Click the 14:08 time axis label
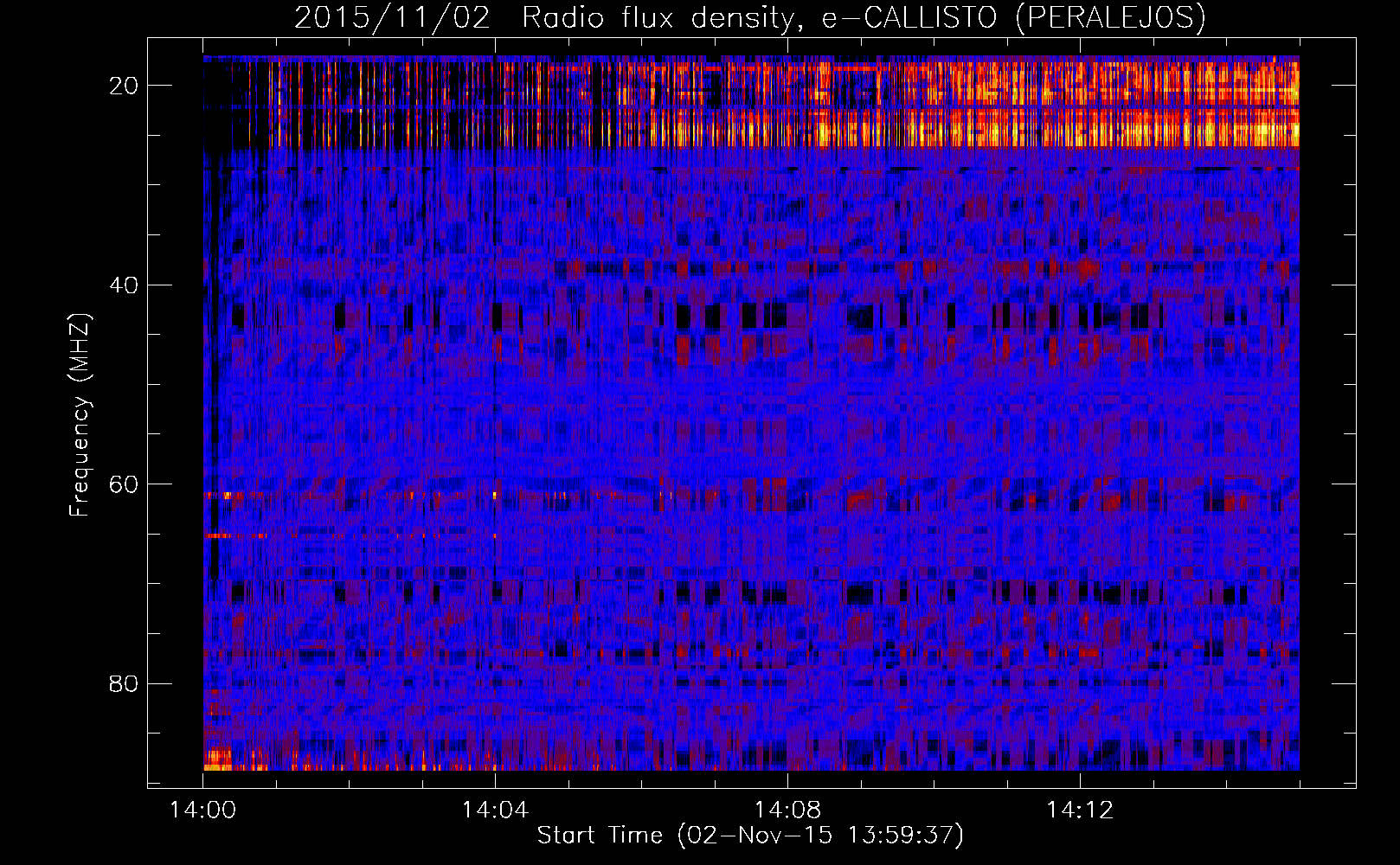The height and width of the screenshot is (865, 1400). click(x=787, y=811)
